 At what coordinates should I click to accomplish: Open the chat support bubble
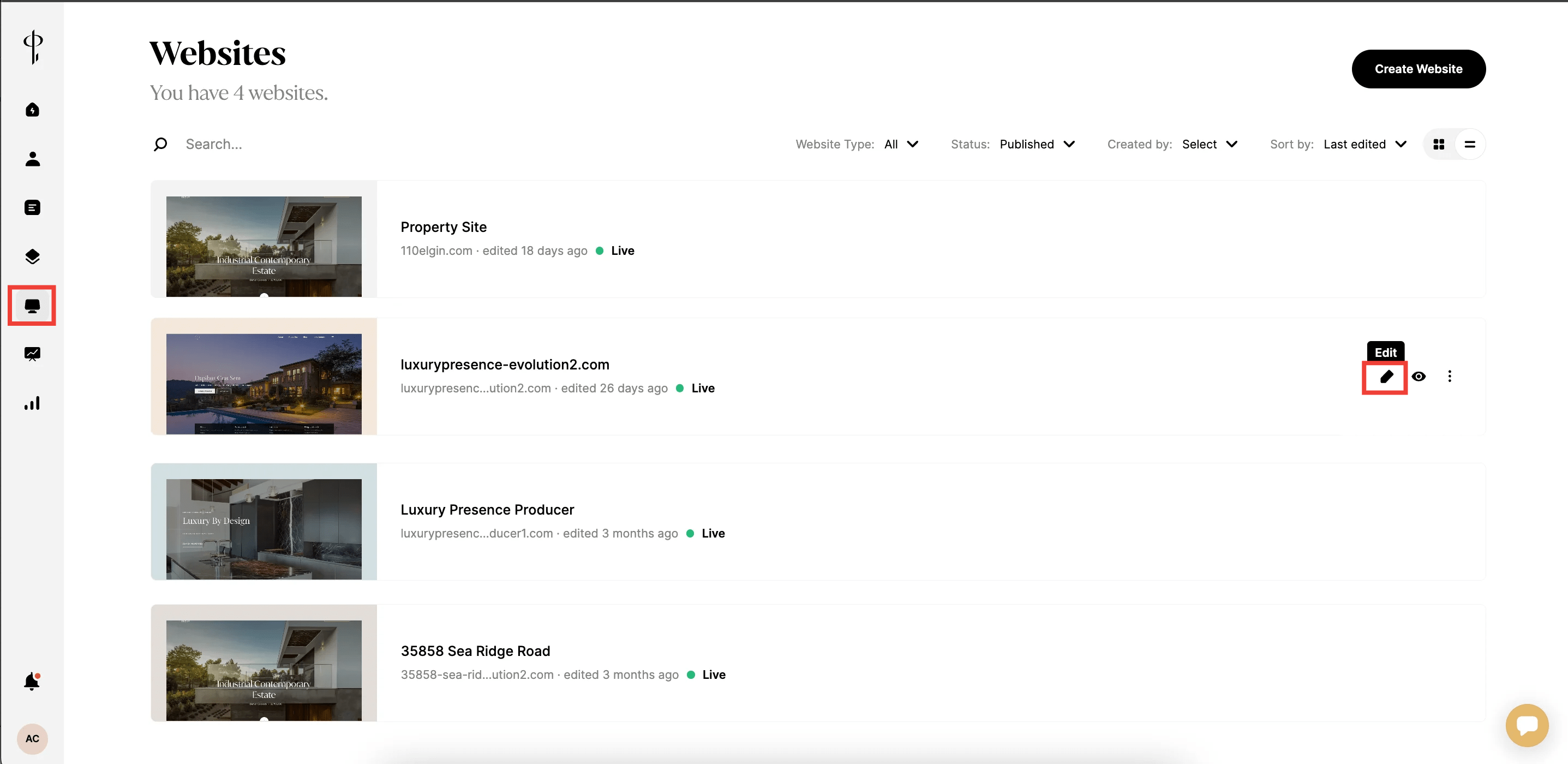tap(1527, 725)
